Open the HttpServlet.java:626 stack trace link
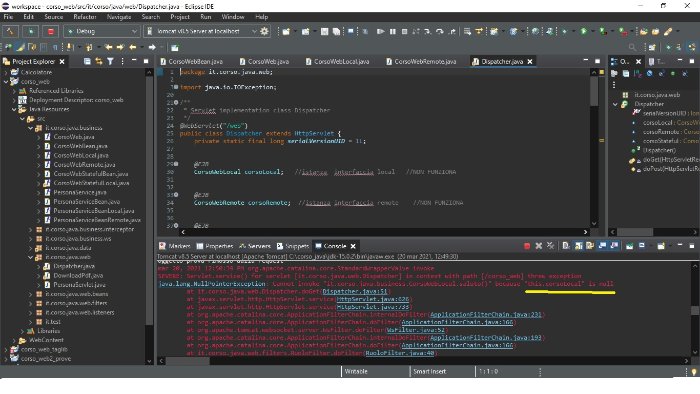Screen dimensions: 700x394 click(x=373, y=299)
